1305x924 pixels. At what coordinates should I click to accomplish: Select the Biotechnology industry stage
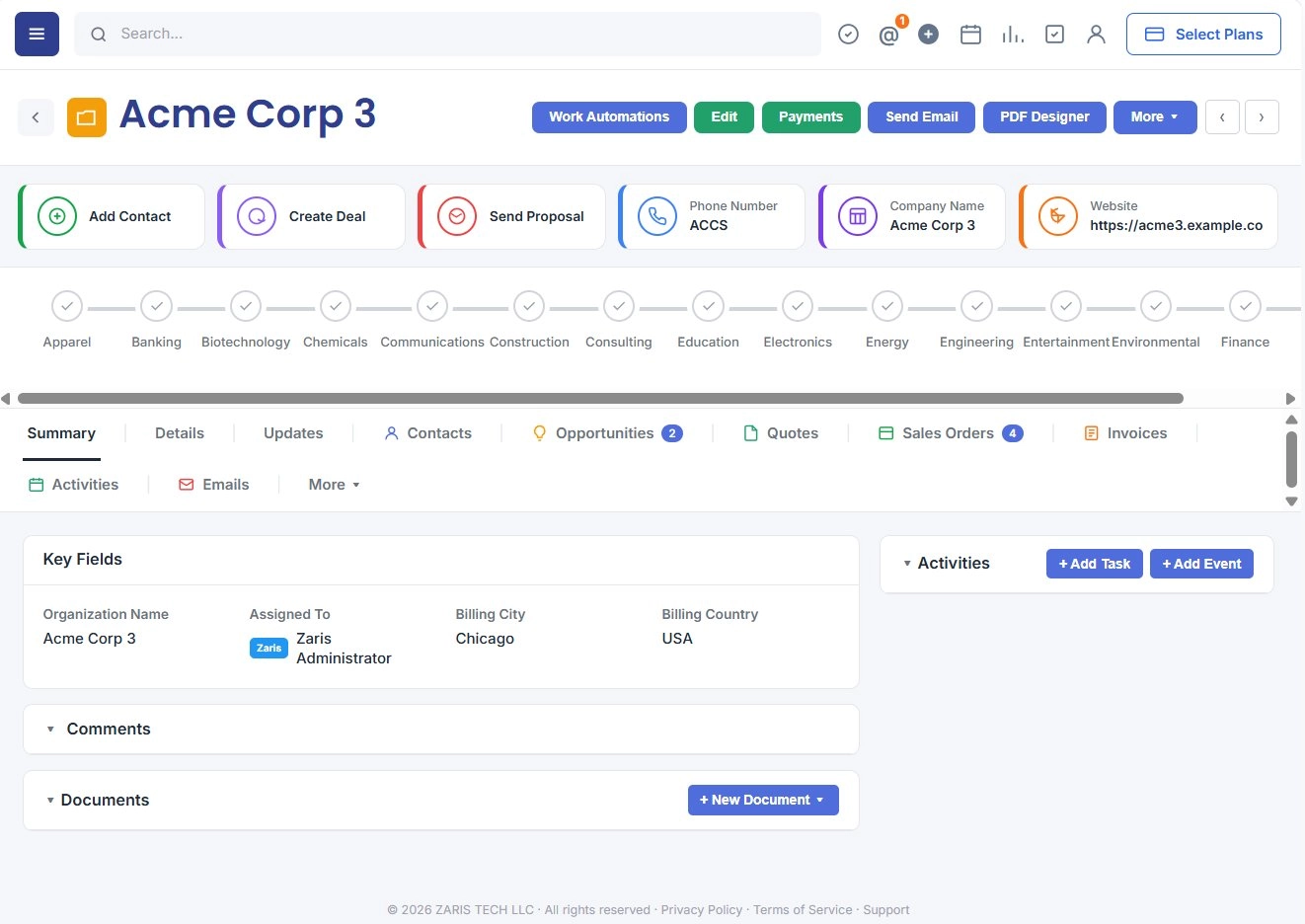[x=246, y=306]
